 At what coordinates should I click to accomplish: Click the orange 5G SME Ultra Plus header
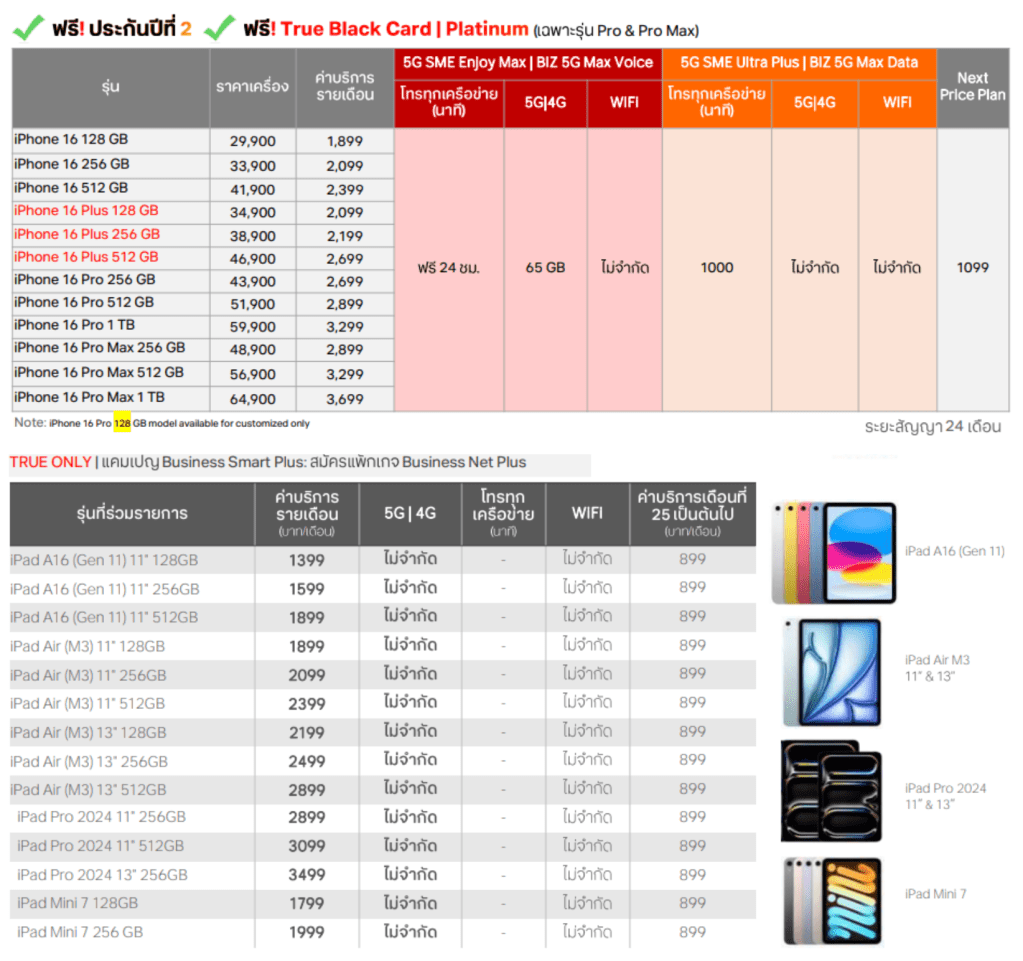click(798, 62)
